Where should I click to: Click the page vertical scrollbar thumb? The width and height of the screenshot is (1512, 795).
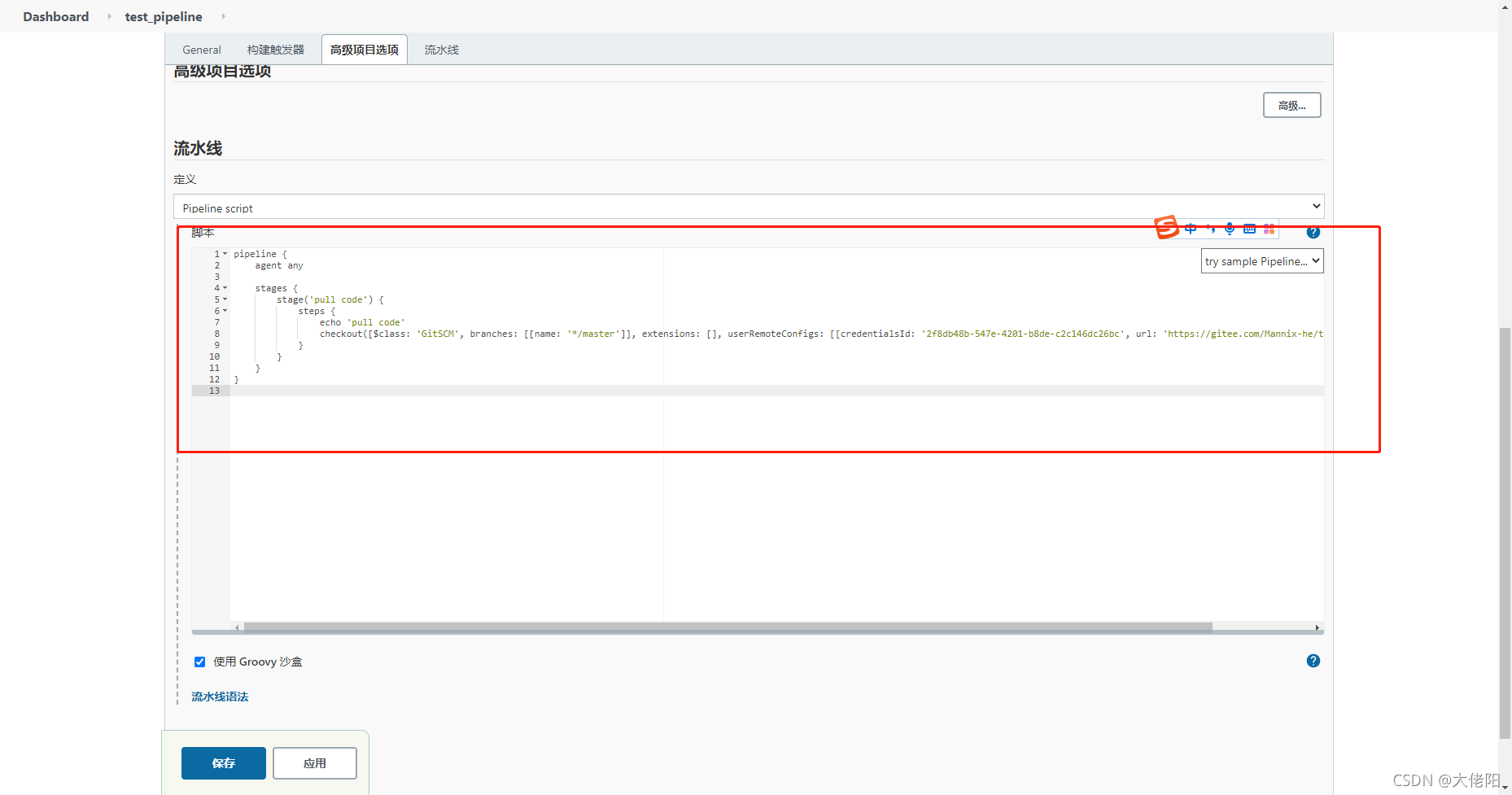click(x=1505, y=532)
